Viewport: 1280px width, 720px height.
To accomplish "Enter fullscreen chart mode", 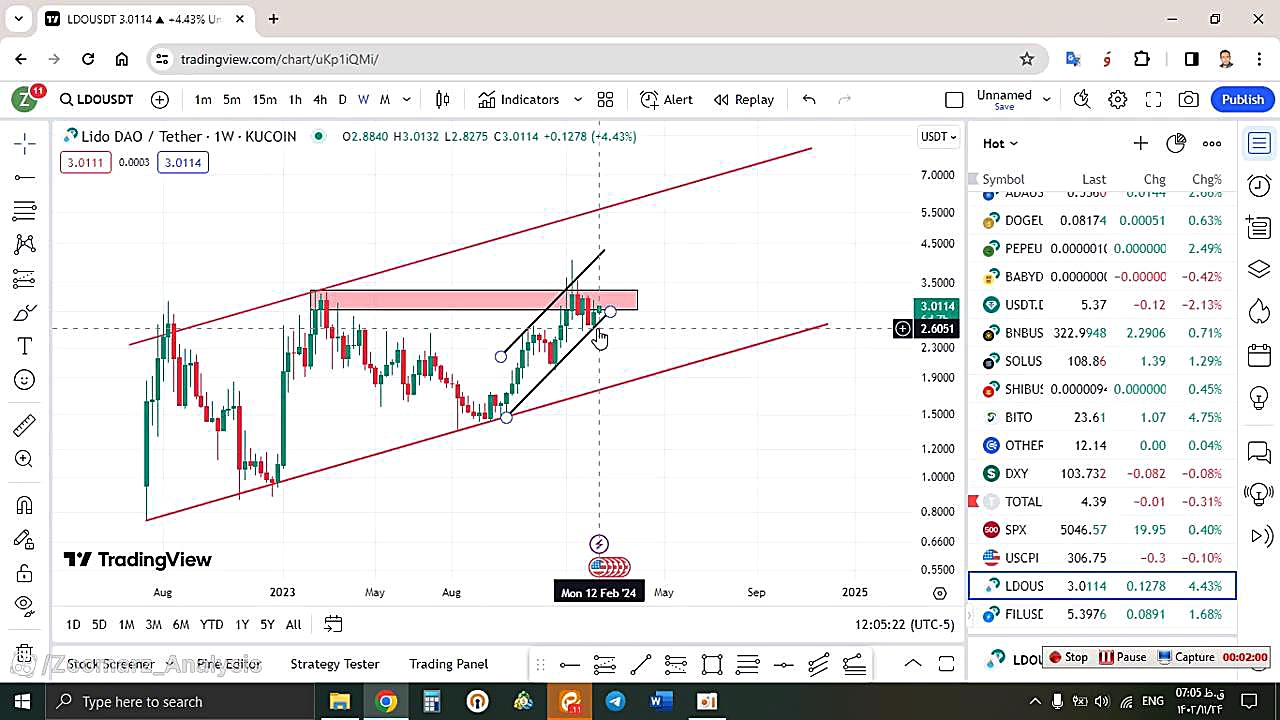I will click(x=1153, y=99).
